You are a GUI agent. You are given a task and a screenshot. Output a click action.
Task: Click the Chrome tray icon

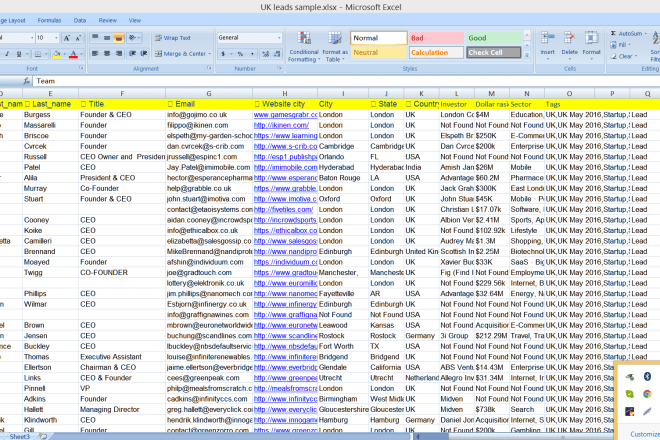coord(647,394)
